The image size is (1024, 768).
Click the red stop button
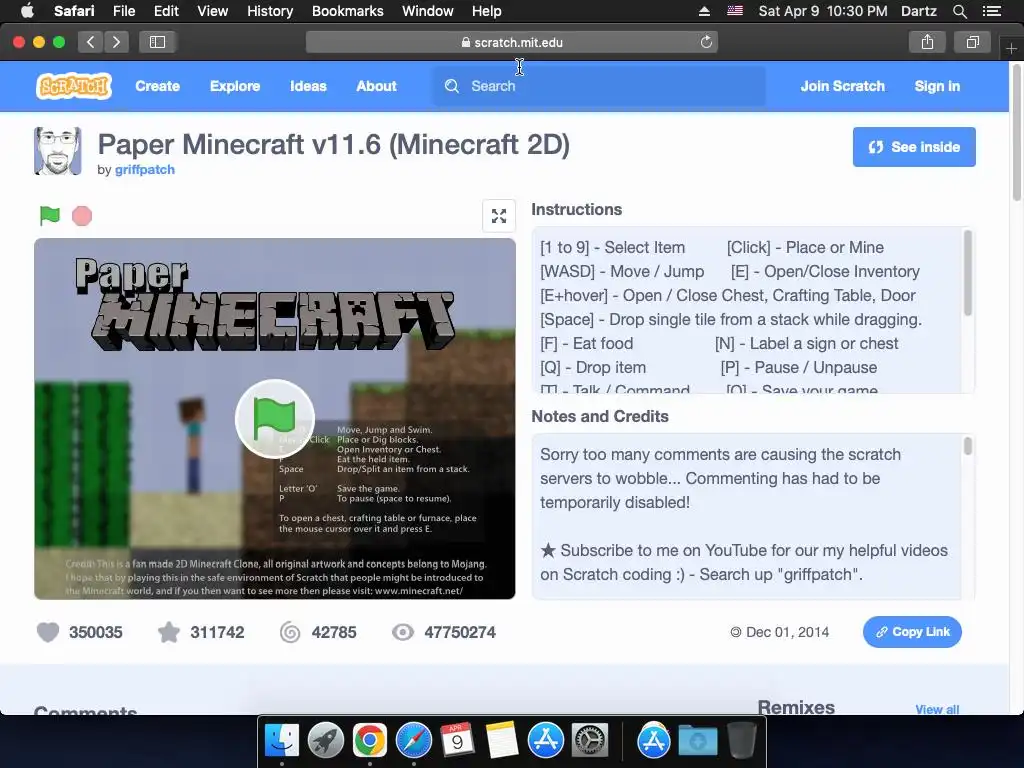pyautogui.click(x=82, y=216)
